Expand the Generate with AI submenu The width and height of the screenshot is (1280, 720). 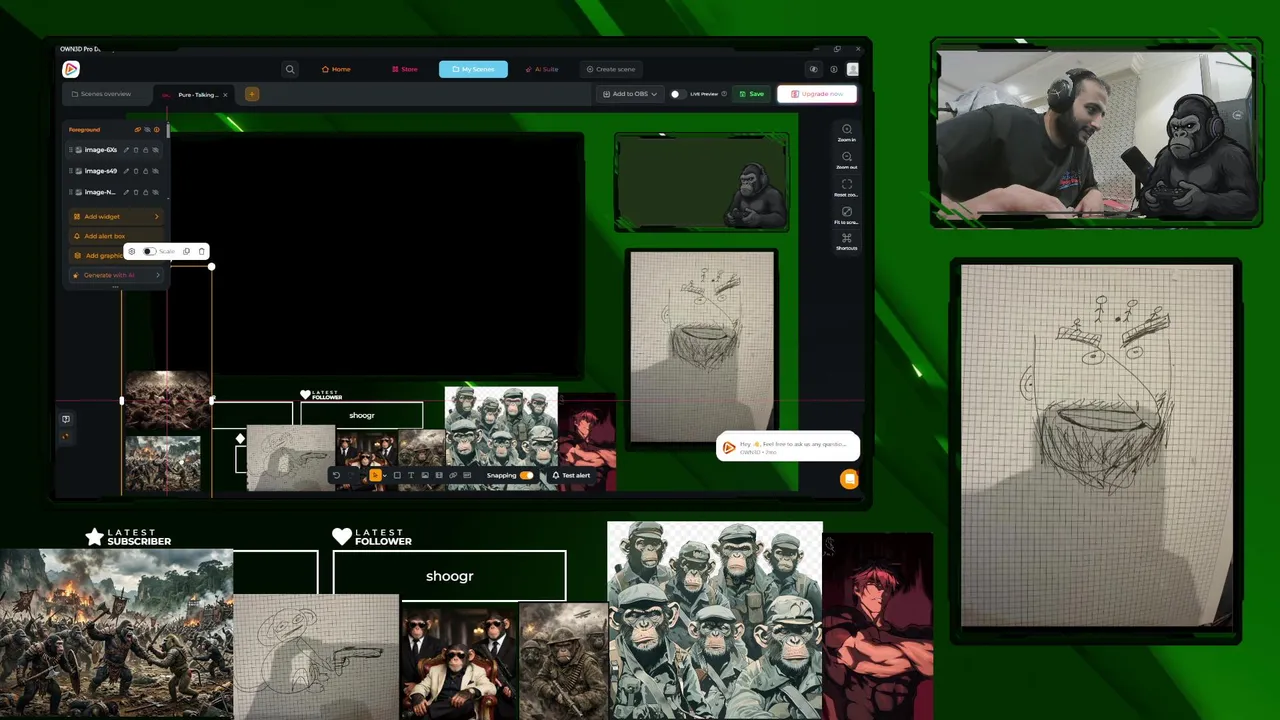157,275
